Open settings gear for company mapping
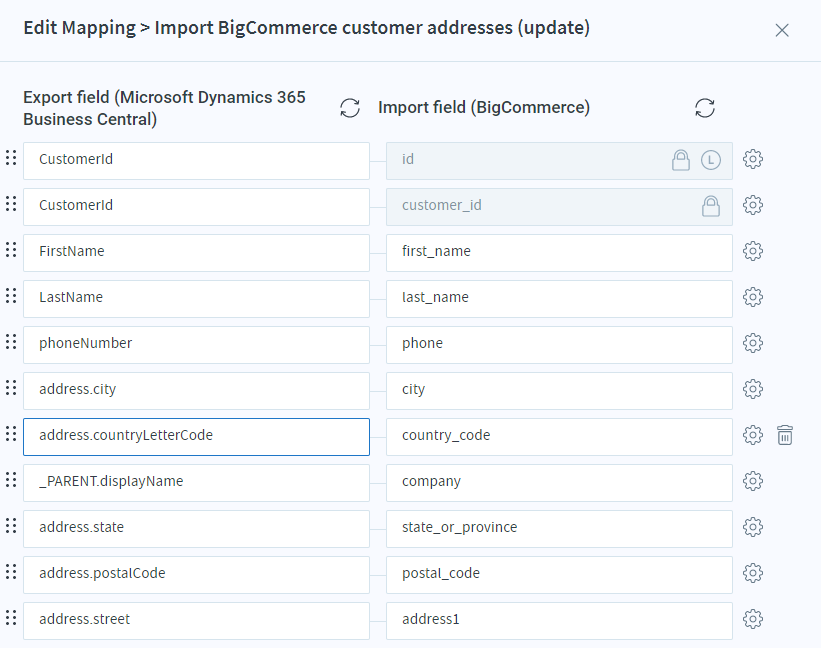 [752, 481]
